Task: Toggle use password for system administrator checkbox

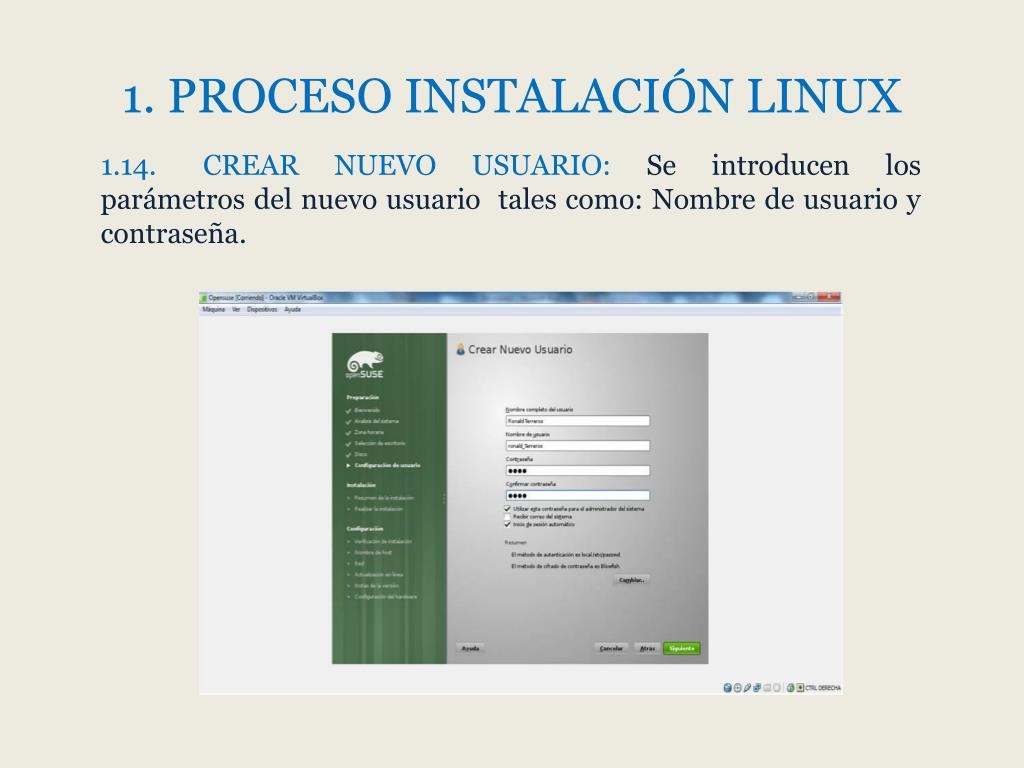Action: point(507,509)
